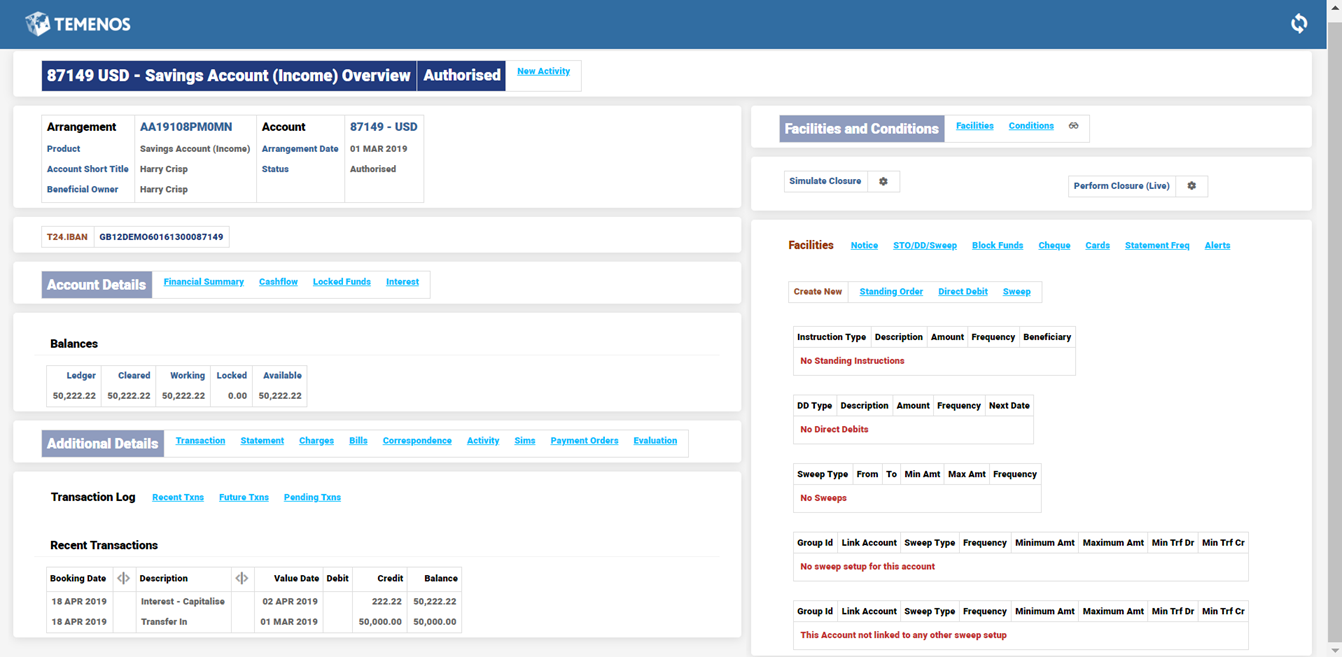Open the New Activity link
The image size is (1342, 657).
[x=543, y=72]
